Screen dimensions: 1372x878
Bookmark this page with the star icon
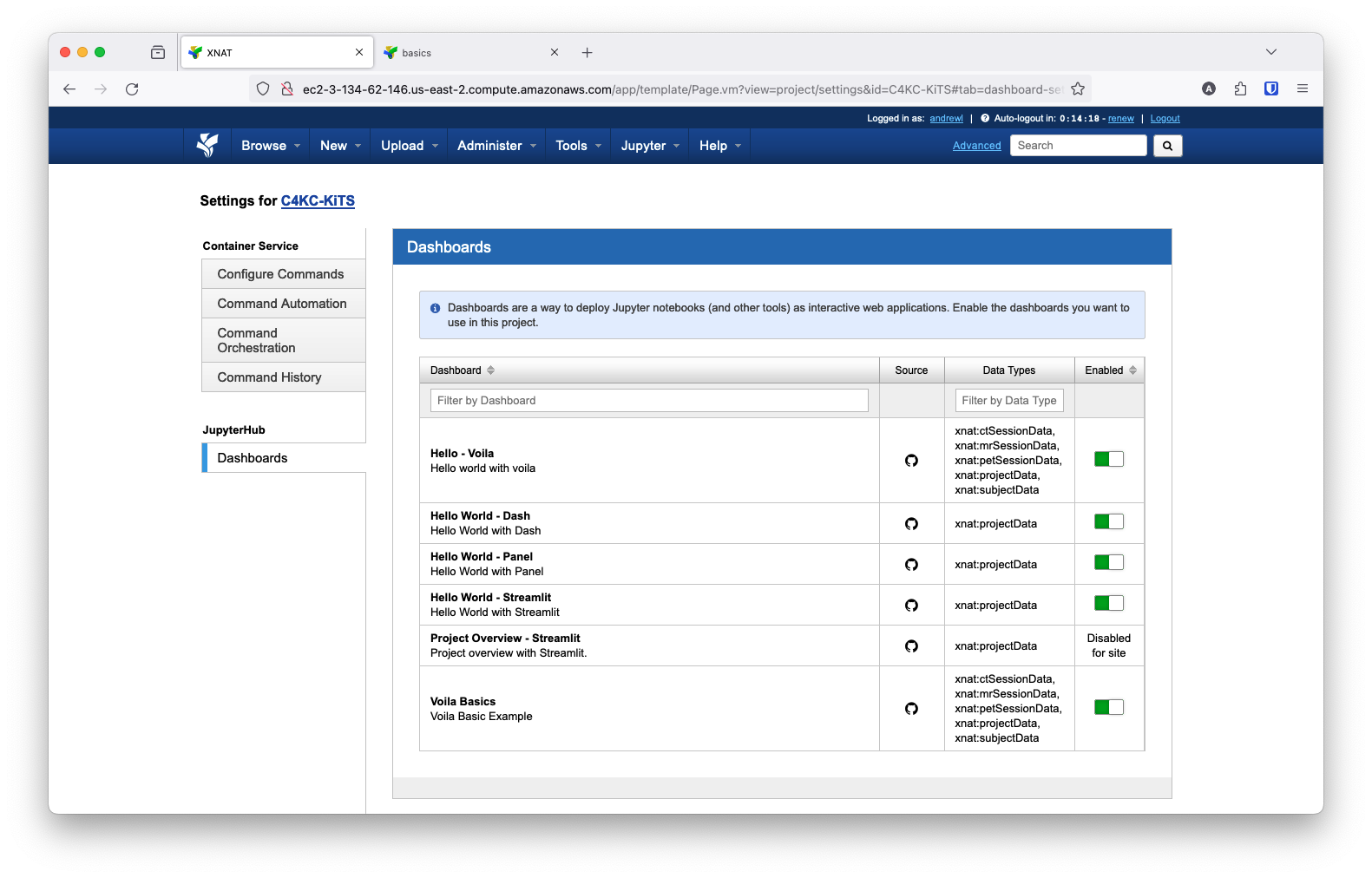tap(1078, 89)
